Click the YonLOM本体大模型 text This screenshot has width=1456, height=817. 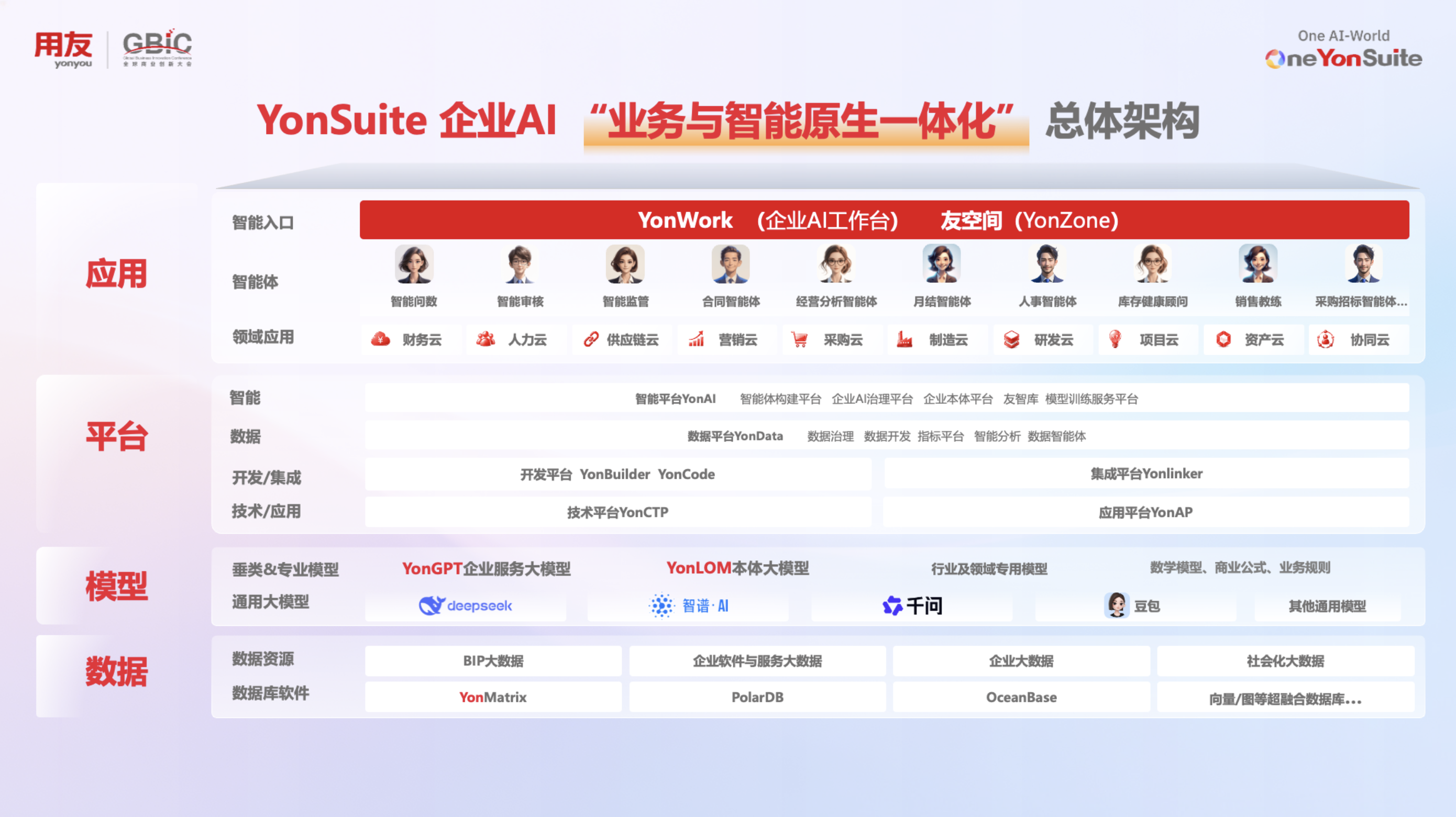coord(737,568)
